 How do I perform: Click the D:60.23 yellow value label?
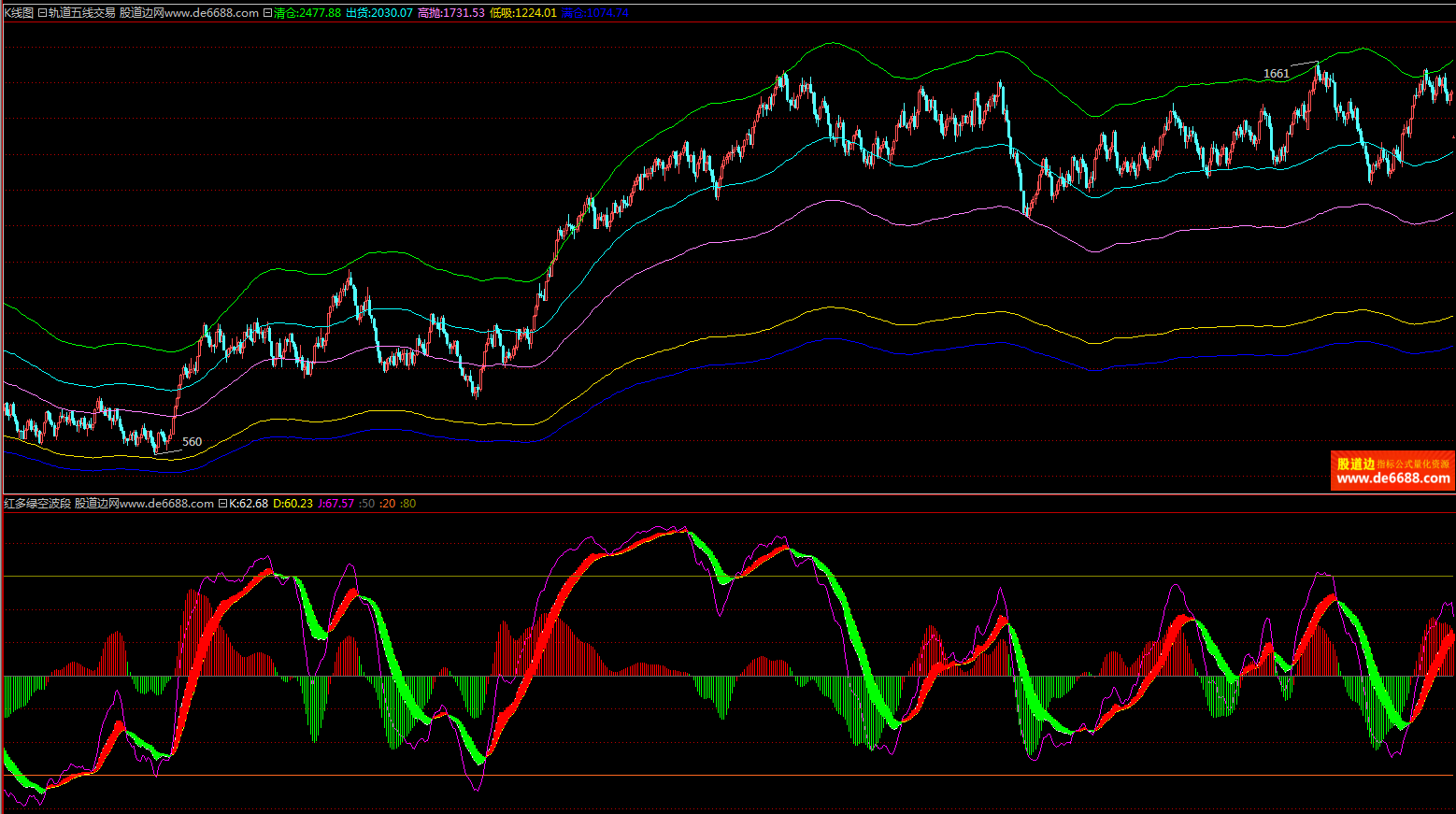pos(293,504)
